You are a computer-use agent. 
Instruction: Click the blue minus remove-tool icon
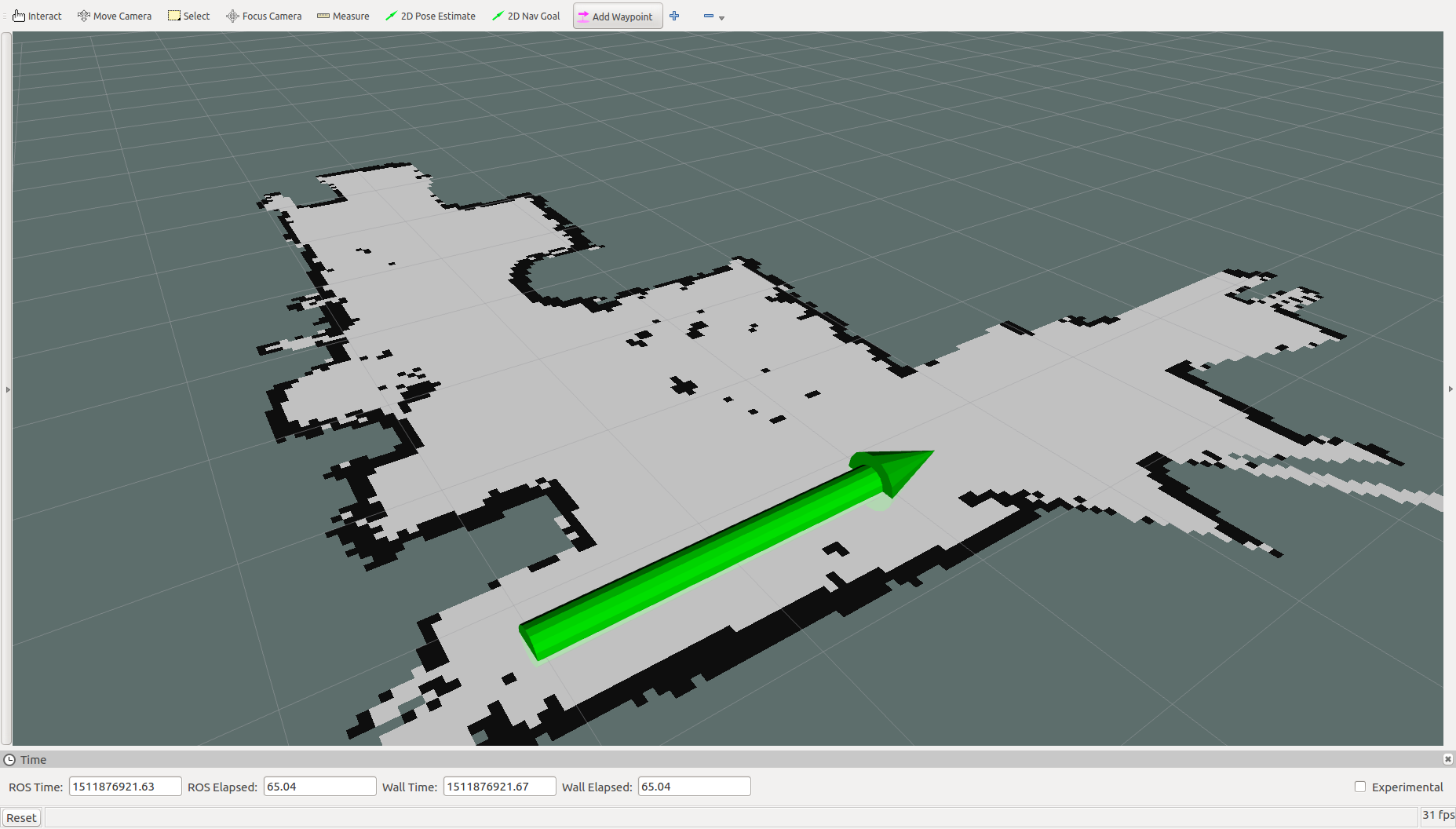coord(709,16)
